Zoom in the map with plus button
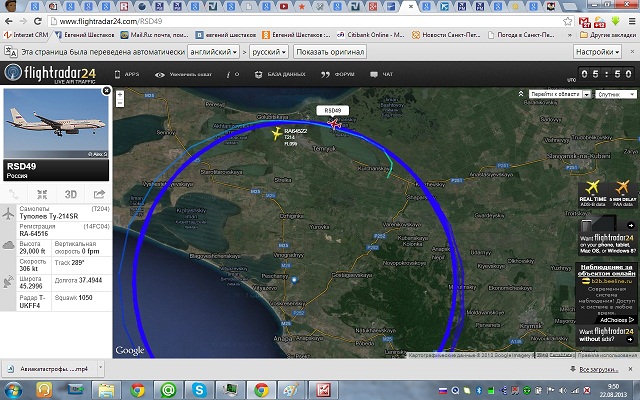This screenshot has height=400, width=640. point(120,94)
